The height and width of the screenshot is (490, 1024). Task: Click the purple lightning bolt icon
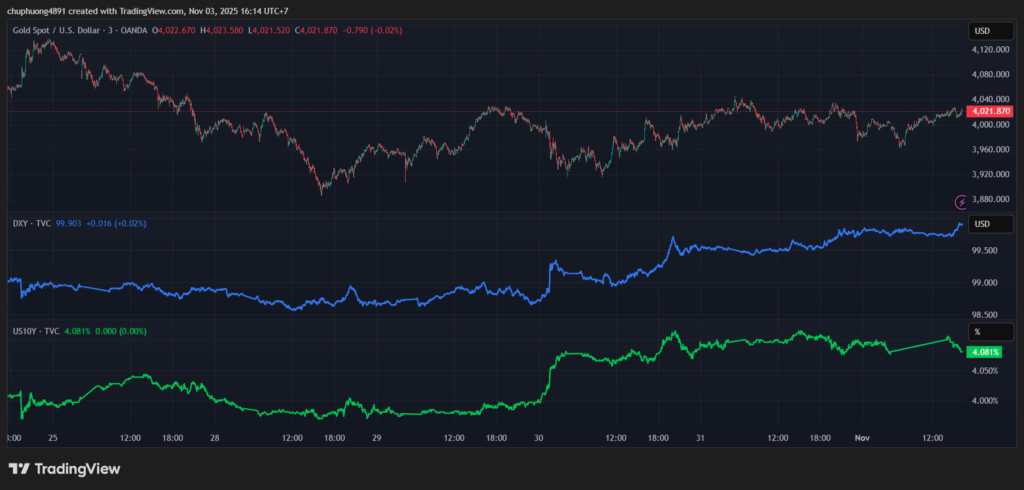point(962,201)
